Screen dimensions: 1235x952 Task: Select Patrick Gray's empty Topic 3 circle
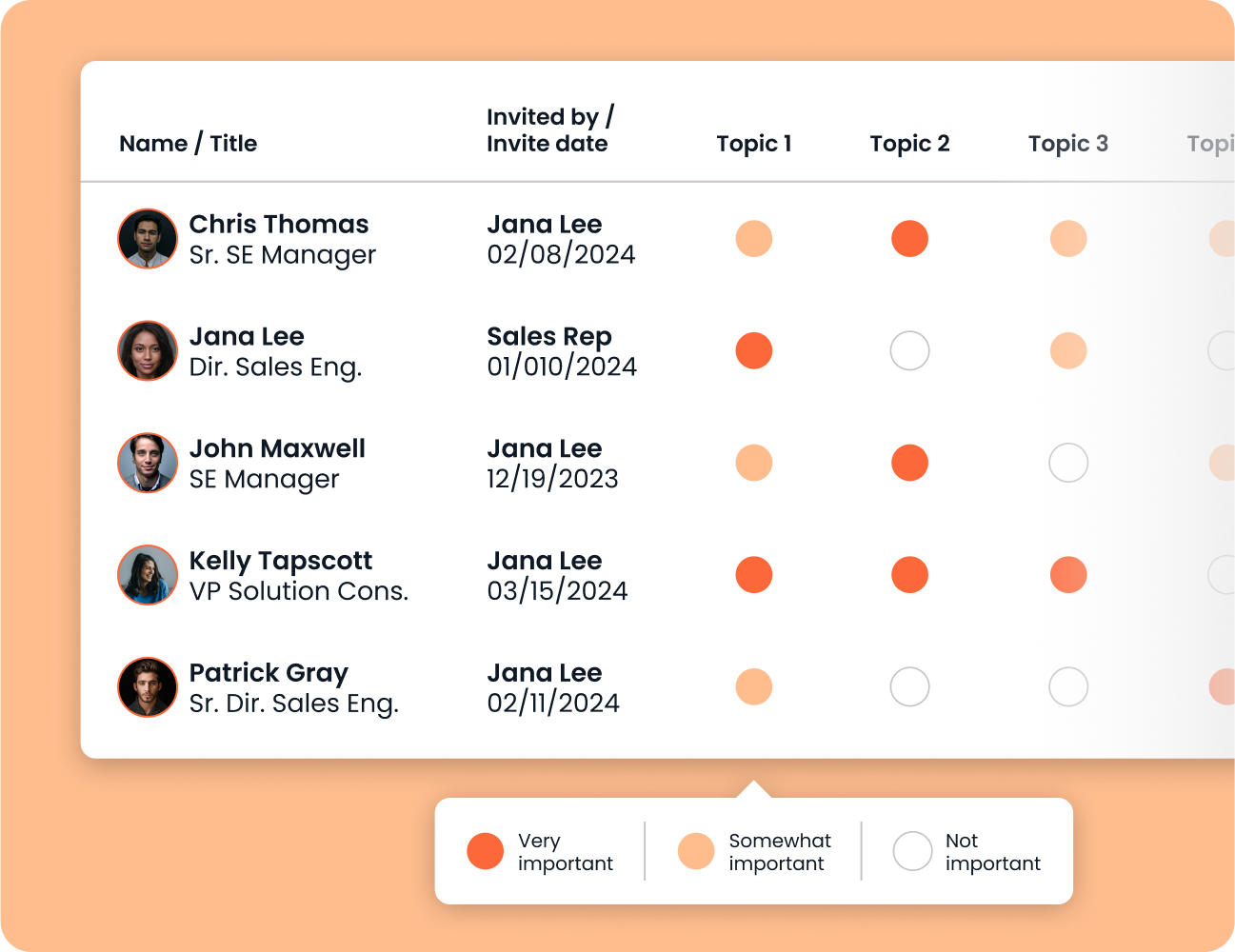[x=1068, y=686]
